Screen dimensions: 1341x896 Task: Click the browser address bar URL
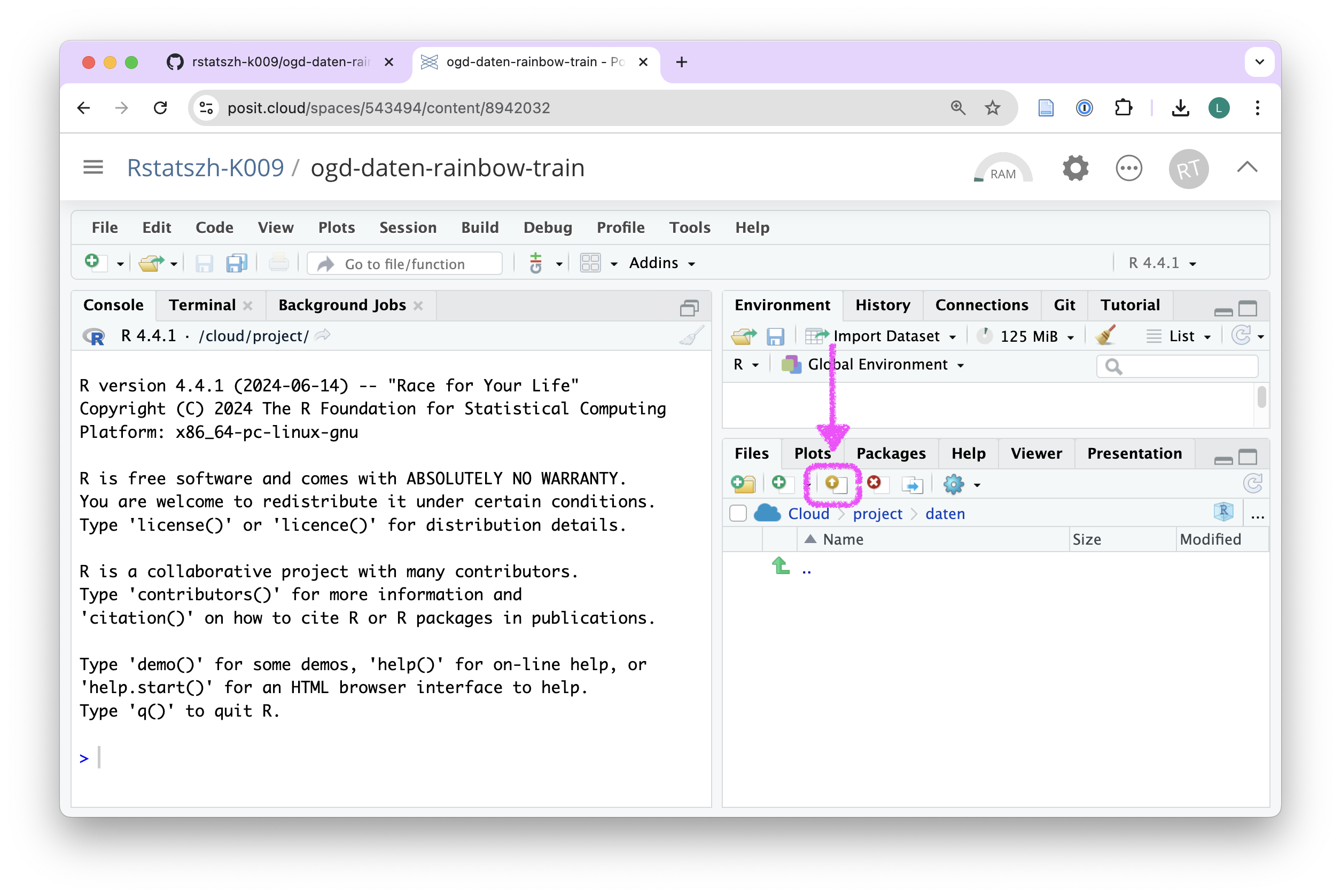pyautogui.click(x=389, y=107)
